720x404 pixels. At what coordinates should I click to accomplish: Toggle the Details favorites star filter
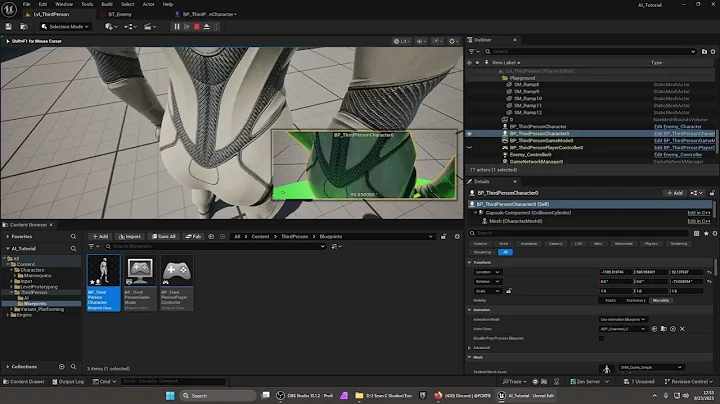706,233
